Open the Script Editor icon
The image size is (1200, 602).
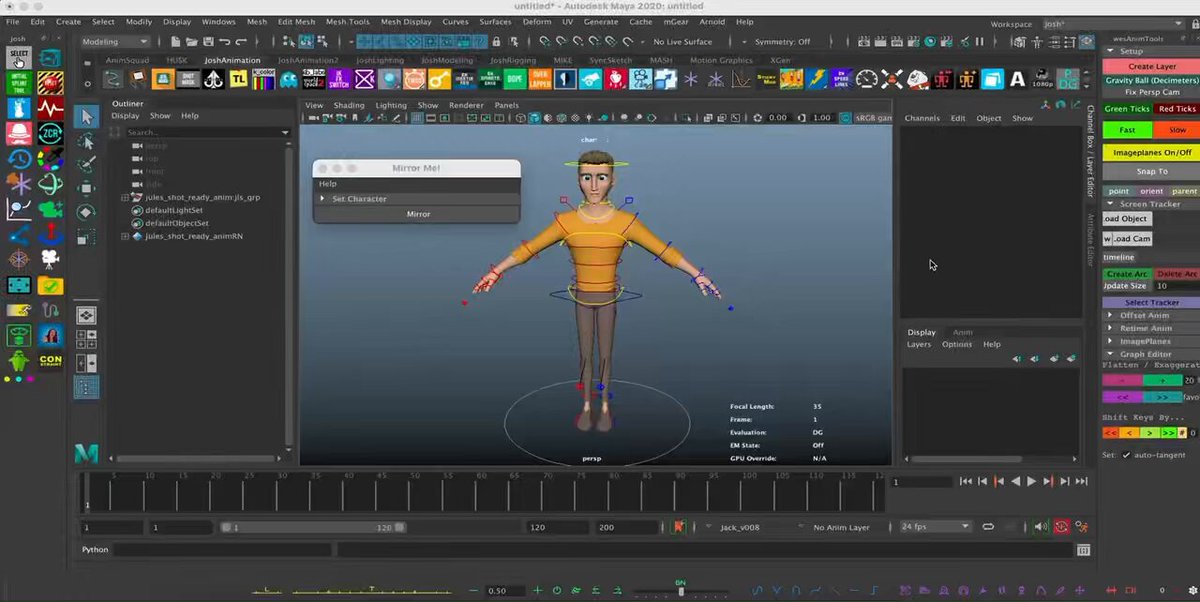tap(1083, 549)
